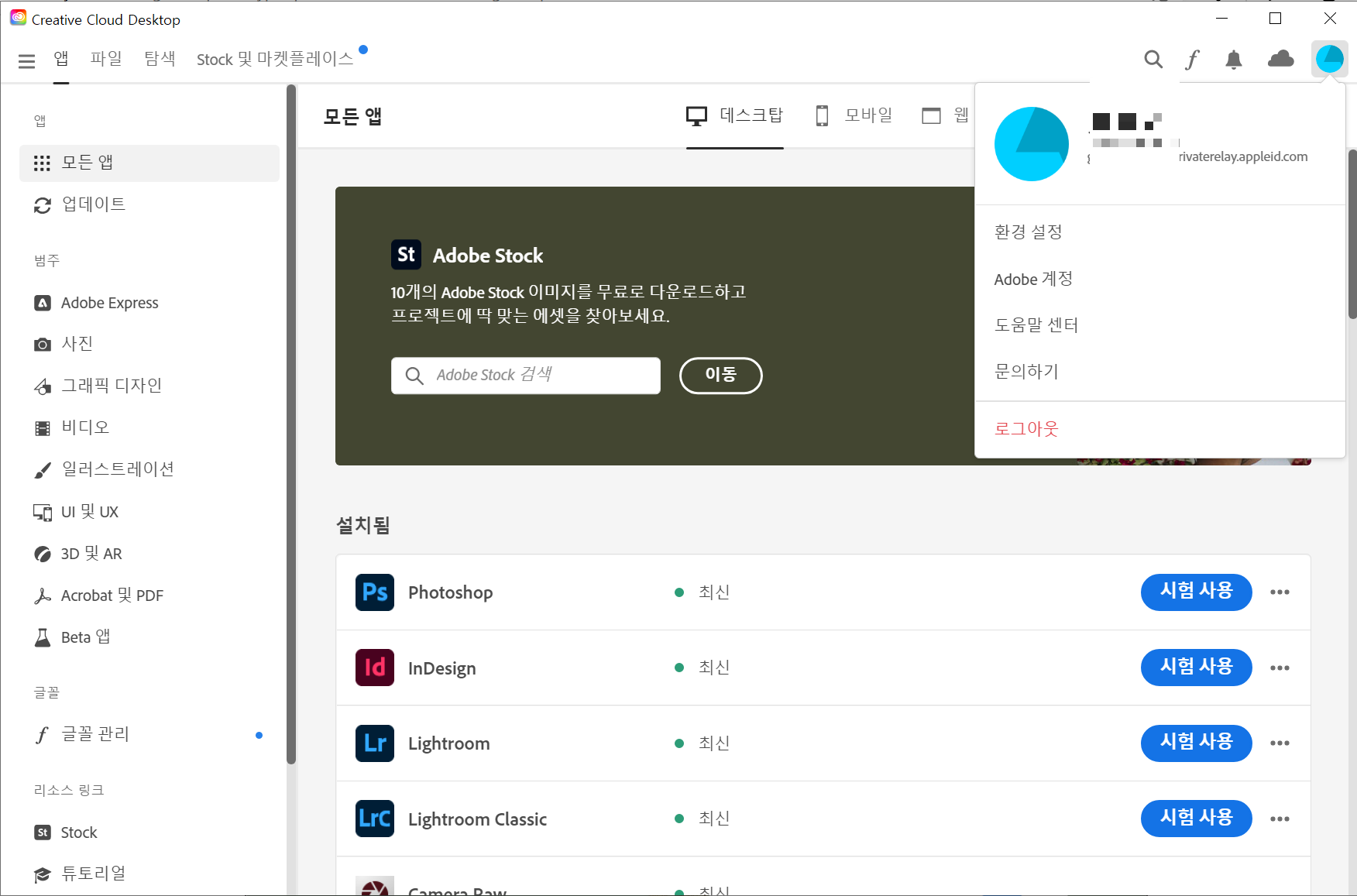Open the 사진 category
The height and width of the screenshot is (896, 1357).
point(149,344)
